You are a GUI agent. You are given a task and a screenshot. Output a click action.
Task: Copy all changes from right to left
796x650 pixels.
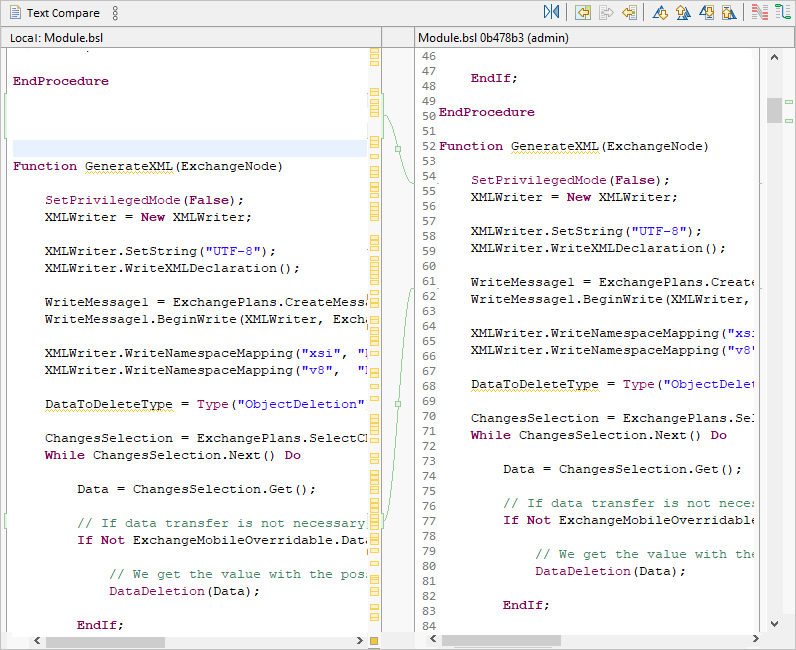583,13
